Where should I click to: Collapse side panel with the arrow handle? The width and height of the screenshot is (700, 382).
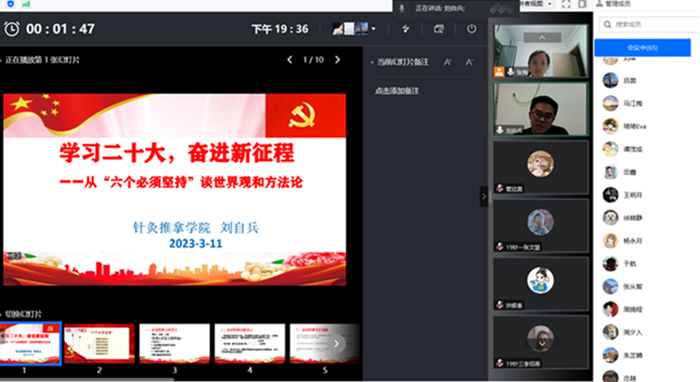coord(483,196)
